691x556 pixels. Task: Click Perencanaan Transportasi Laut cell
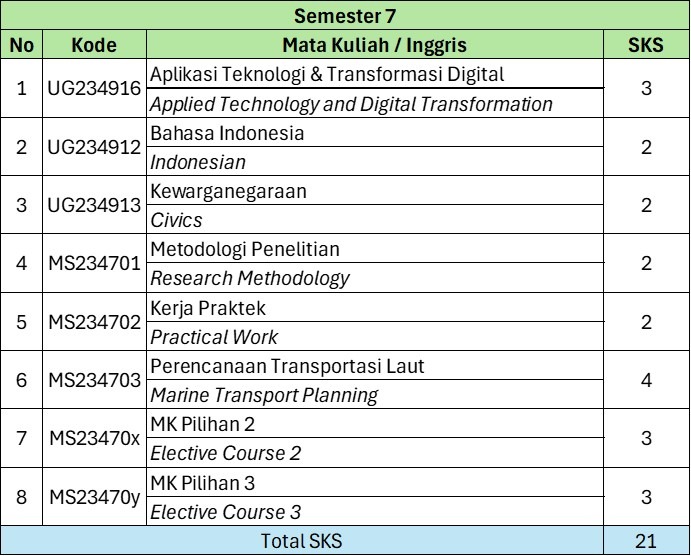point(287,366)
